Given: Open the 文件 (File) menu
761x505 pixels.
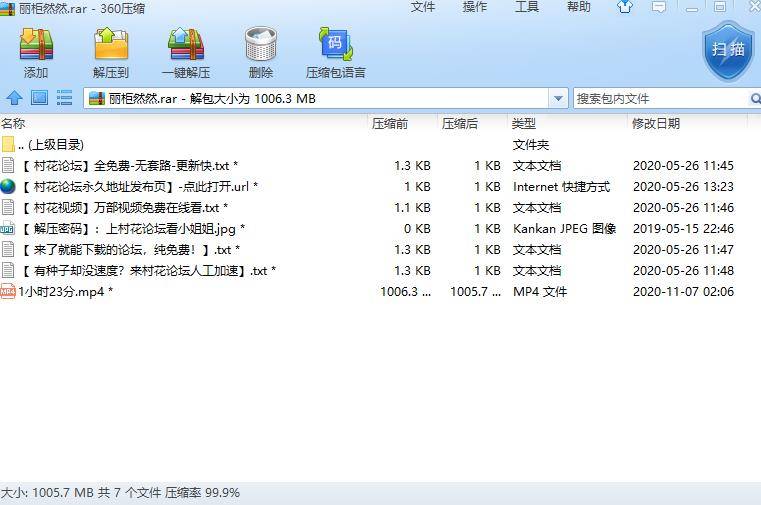Looking at the screenshot, I should [x=423, y=7].
